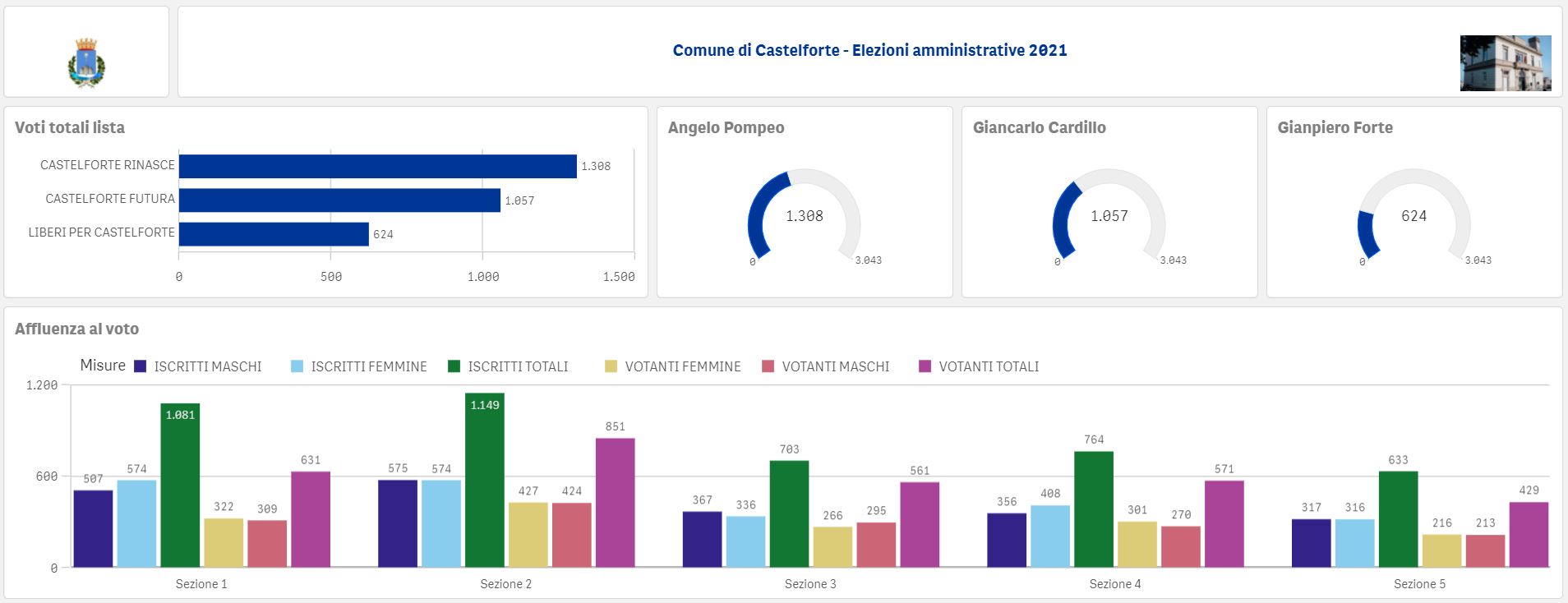The width and height of the screenshot is (1568, 603).
Task: Click the Sezione 2 green bar labeled 1.149
Action: 485,480
